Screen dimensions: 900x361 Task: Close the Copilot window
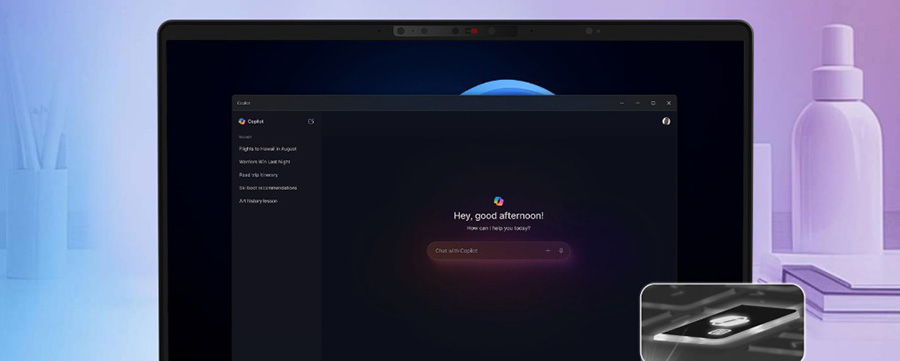(x=669, y=103)
